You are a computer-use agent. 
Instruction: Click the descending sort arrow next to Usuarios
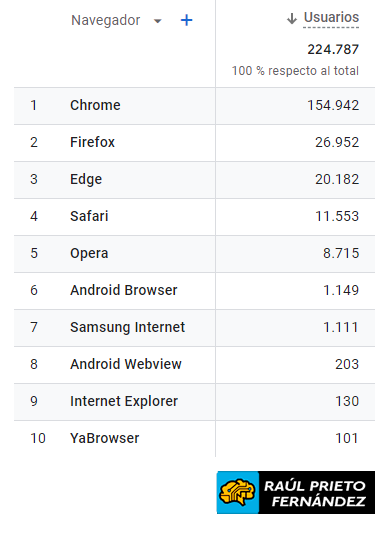click(292, 18)
